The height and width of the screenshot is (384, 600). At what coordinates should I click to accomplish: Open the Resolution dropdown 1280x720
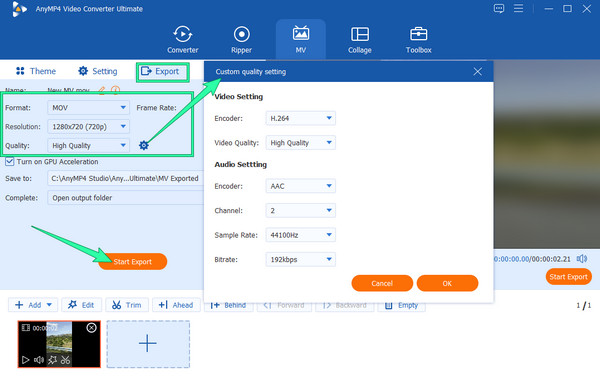click(88, 127)
